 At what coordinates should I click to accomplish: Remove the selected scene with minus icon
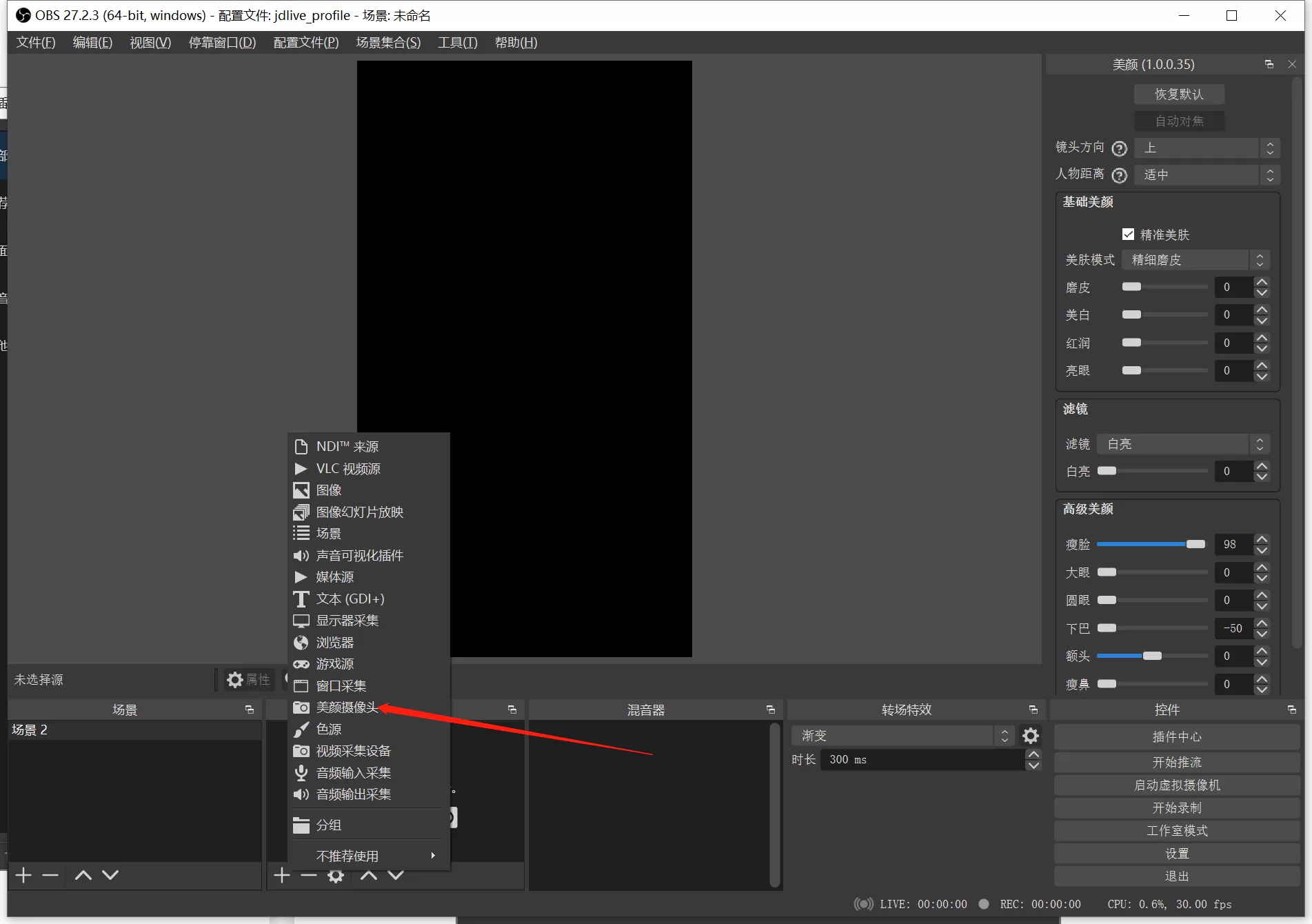pos(50,875)
